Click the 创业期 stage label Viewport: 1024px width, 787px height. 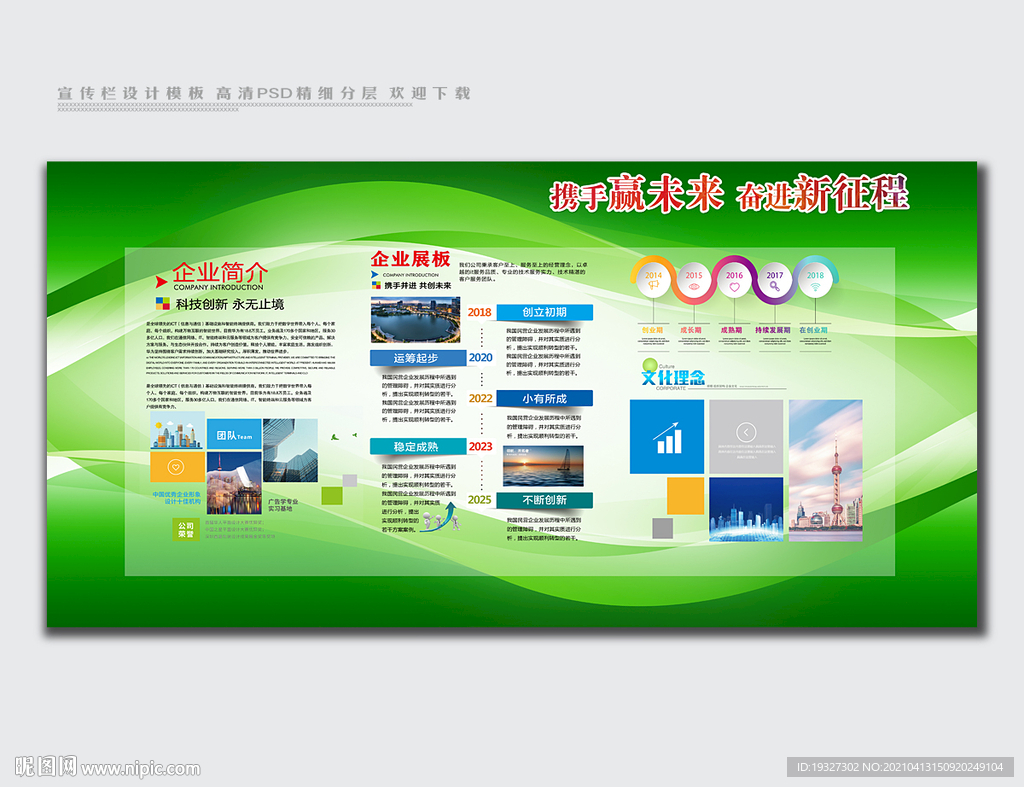[652, 330]
